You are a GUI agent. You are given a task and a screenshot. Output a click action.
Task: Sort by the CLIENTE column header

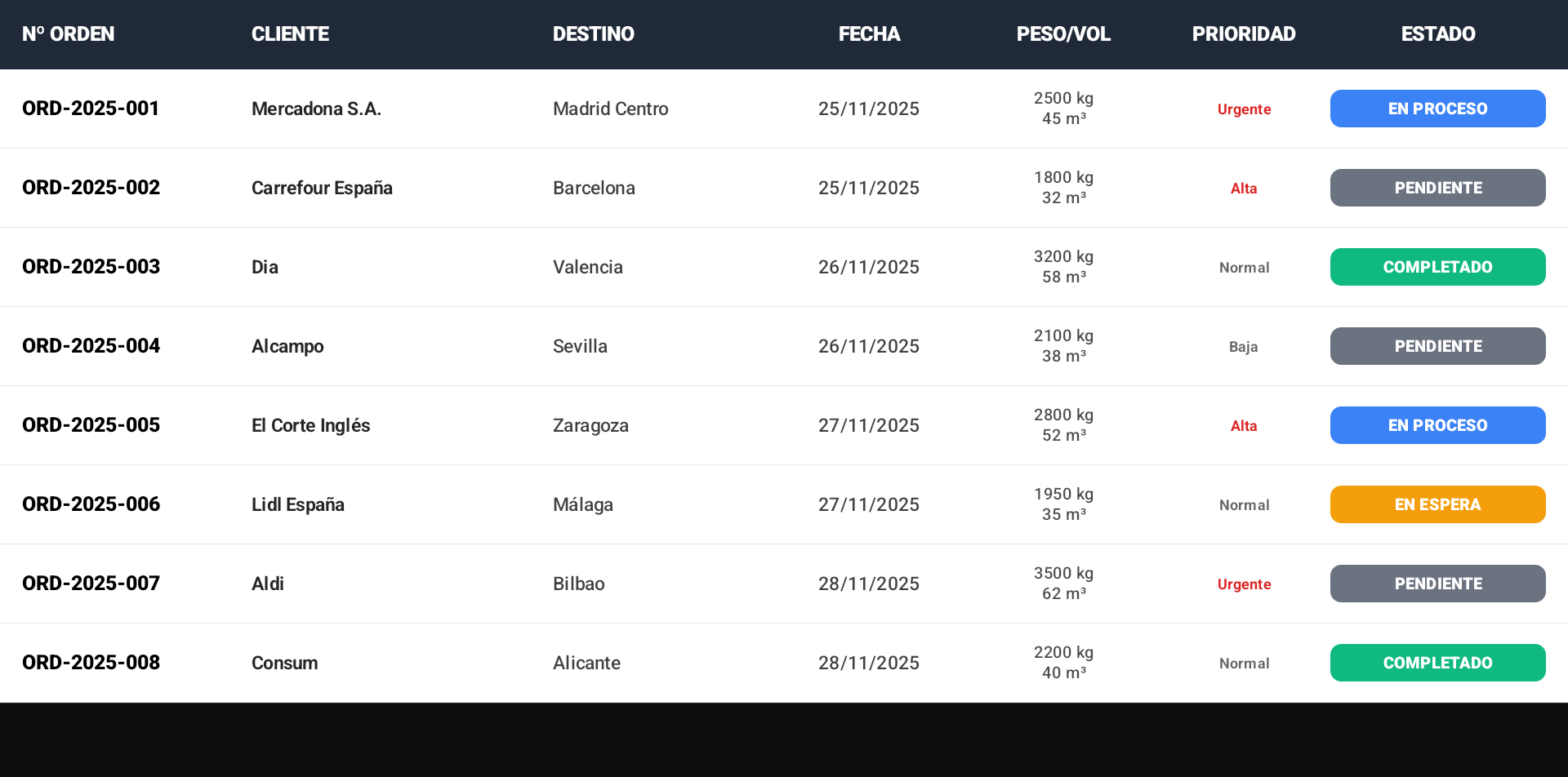(290, 34)
